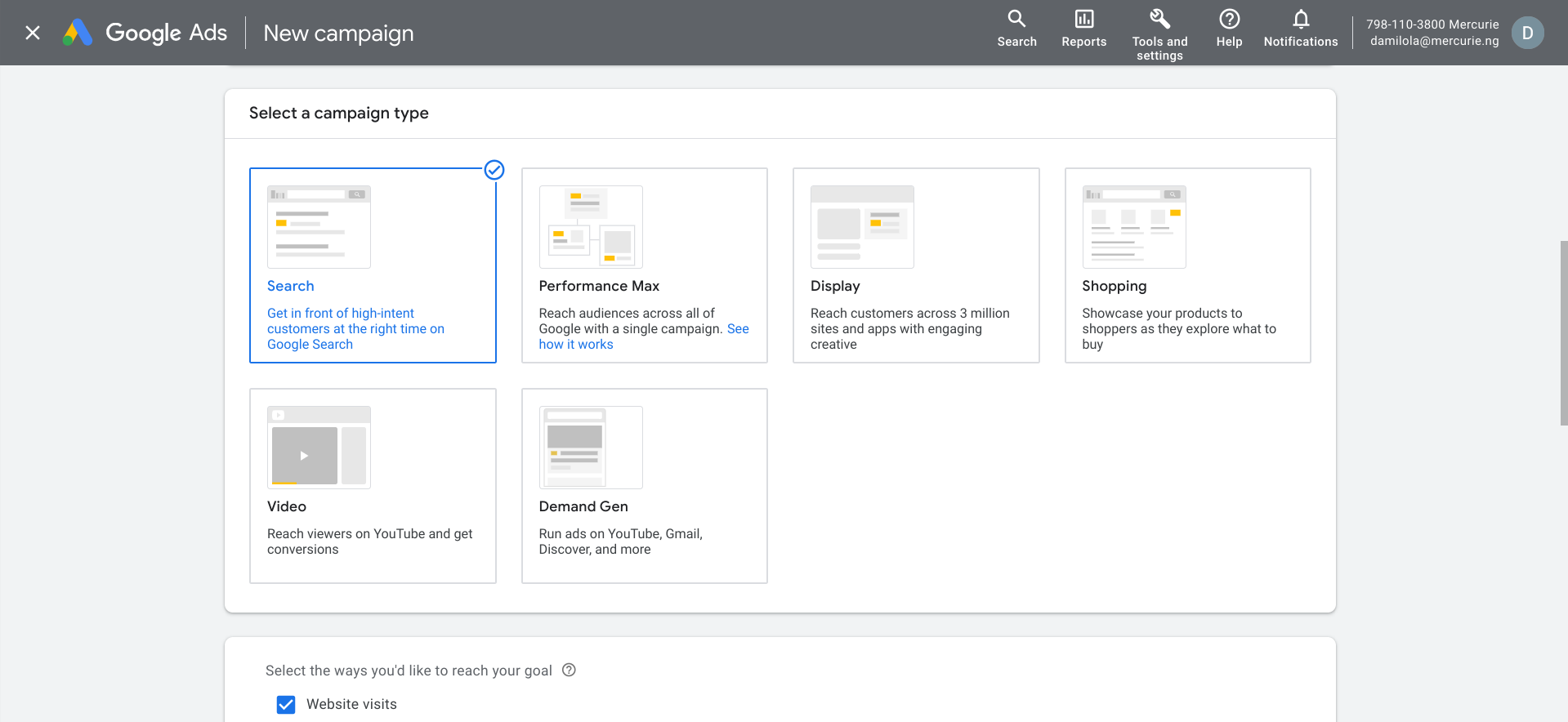Open the Search magnifier in the header
This screenshot has width=1568, height=722.
coord(1016,19)
